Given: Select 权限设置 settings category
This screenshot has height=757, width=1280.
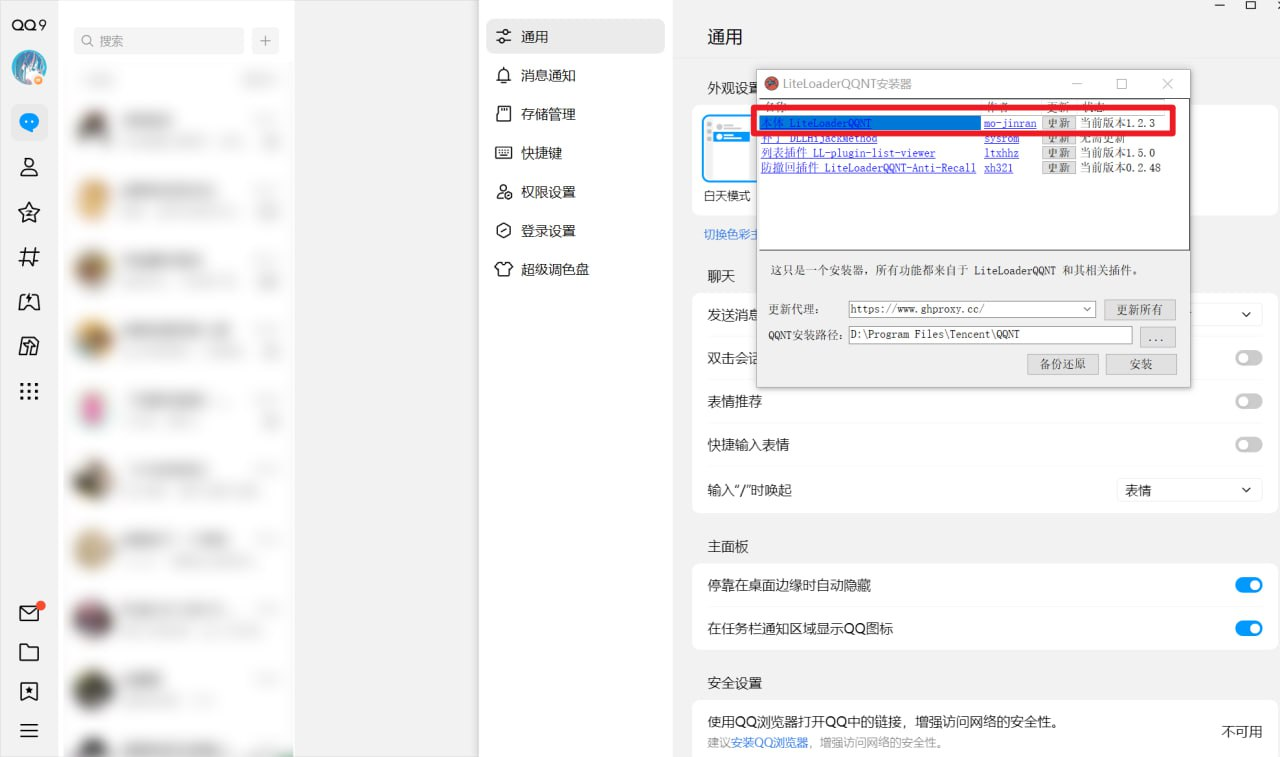Looking at the screenshot, I should click(575, 192).
